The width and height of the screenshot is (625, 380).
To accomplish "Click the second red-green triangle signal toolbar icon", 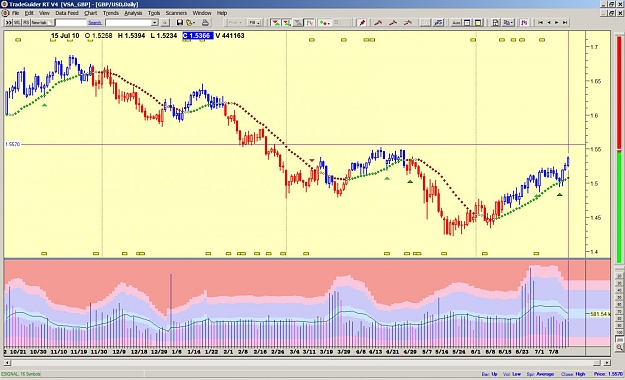I will pos(287,23).
